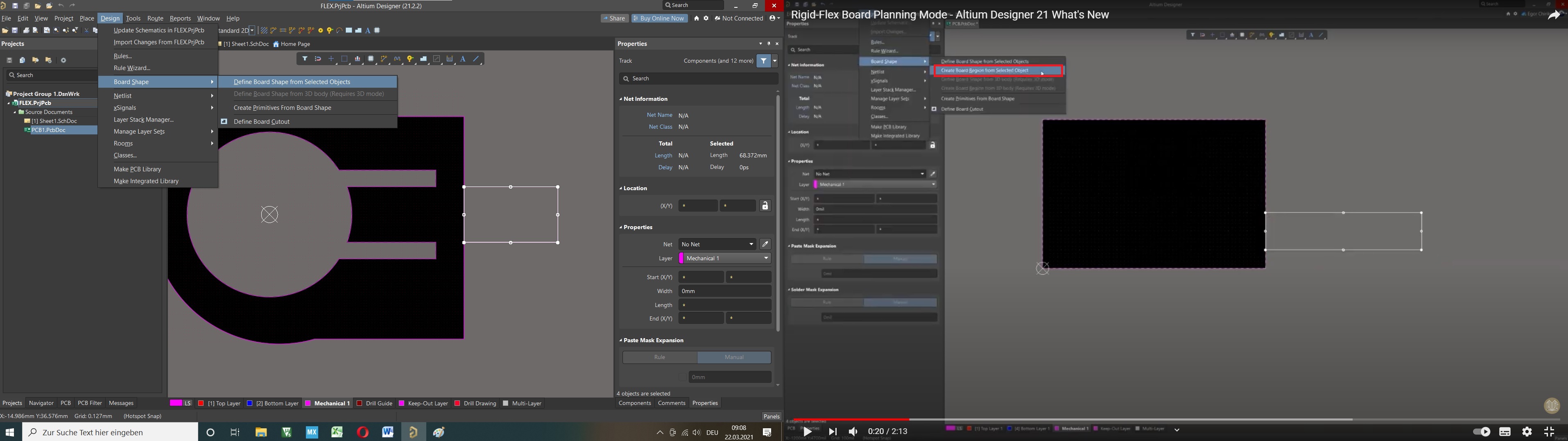Open the Navigator panel tab
This screenshot has width=1568, height=441.
click(41, 403)
